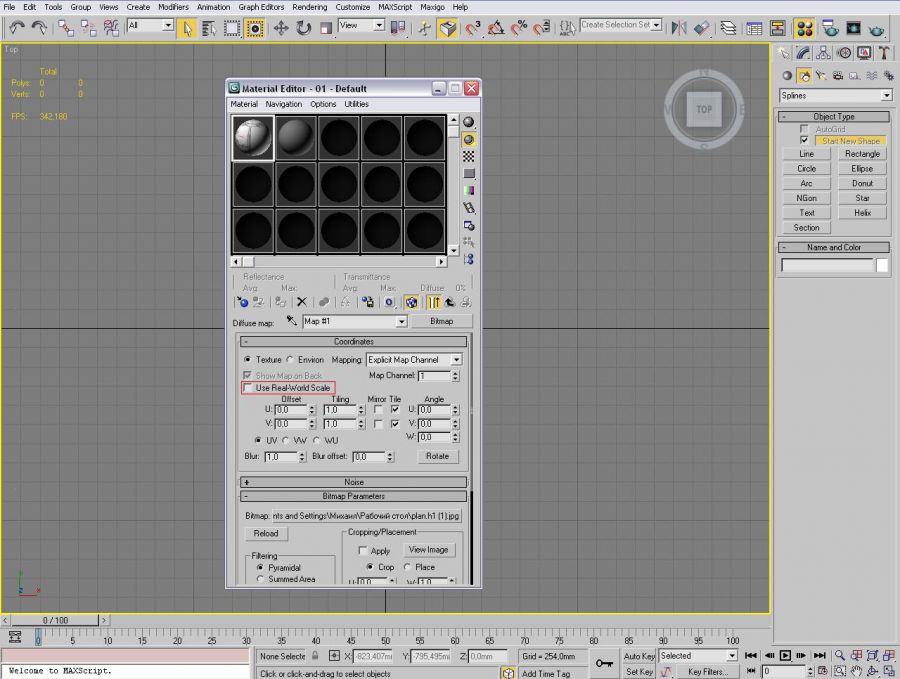Open the Hierarchy command panel tab
The image size is (900, 679).
[x=823, y=53]
